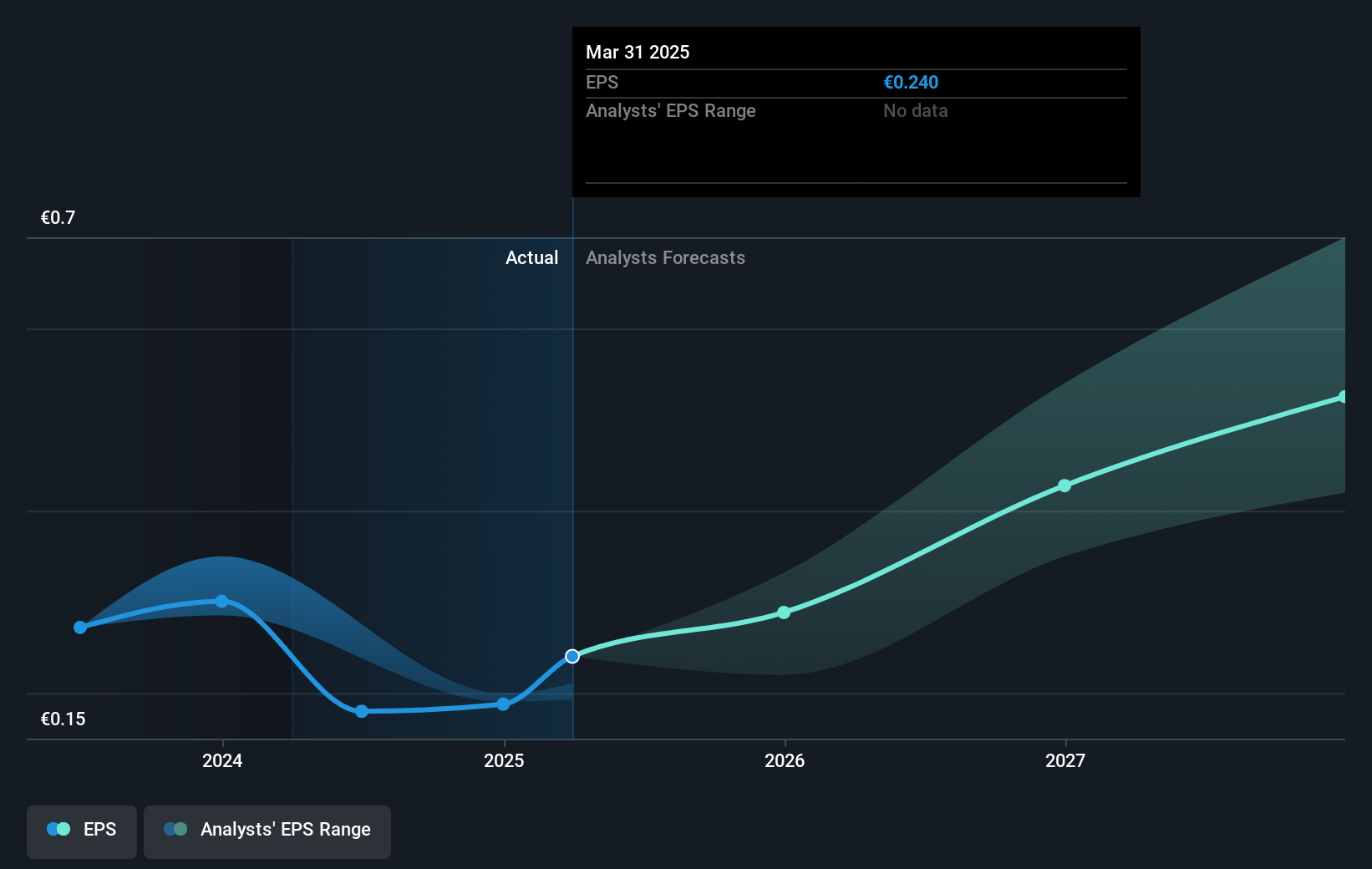The width and height of the screenshot is (1372, 869).
Task: Click the Actual section label
Action: tap(531, 258)
